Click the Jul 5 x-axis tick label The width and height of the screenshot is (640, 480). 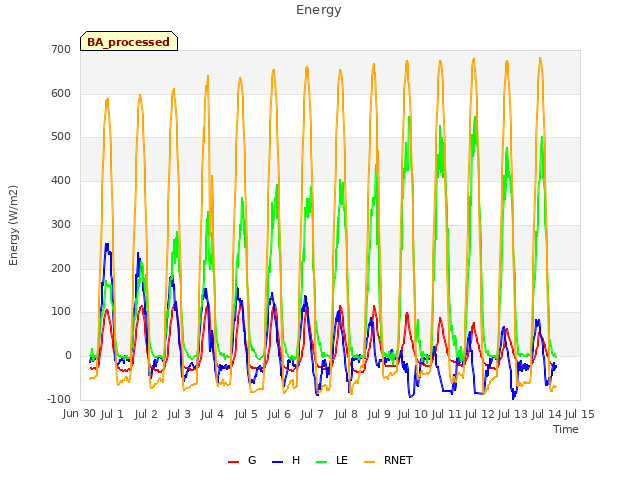click(246, 414)
